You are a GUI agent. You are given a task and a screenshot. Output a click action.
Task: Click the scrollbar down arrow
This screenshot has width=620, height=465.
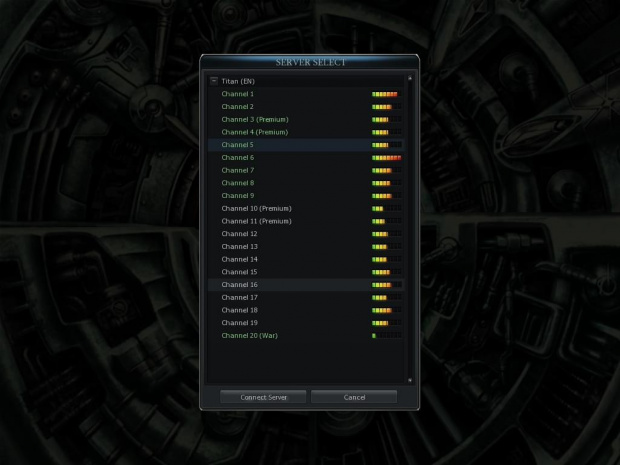click(410, 380)
